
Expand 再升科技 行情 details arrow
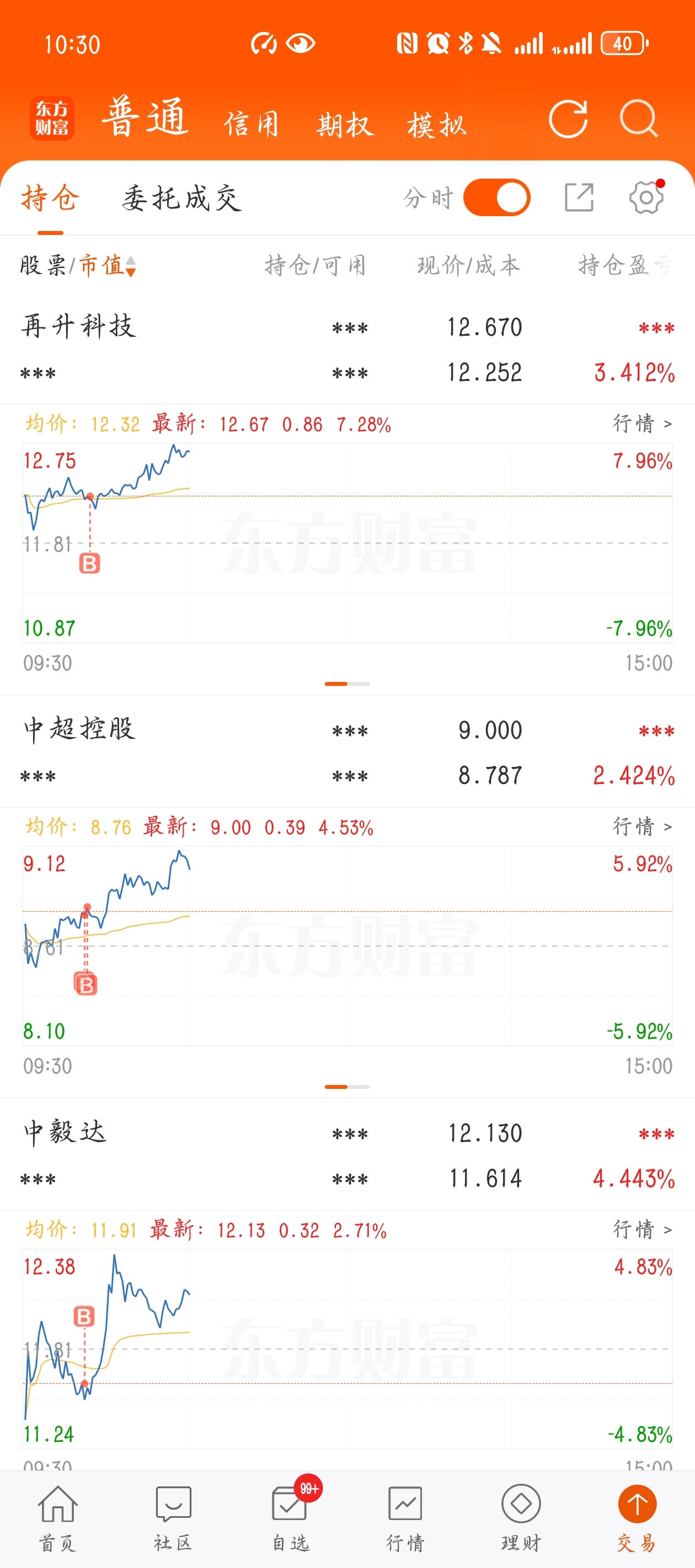click(x=642, y=423)
